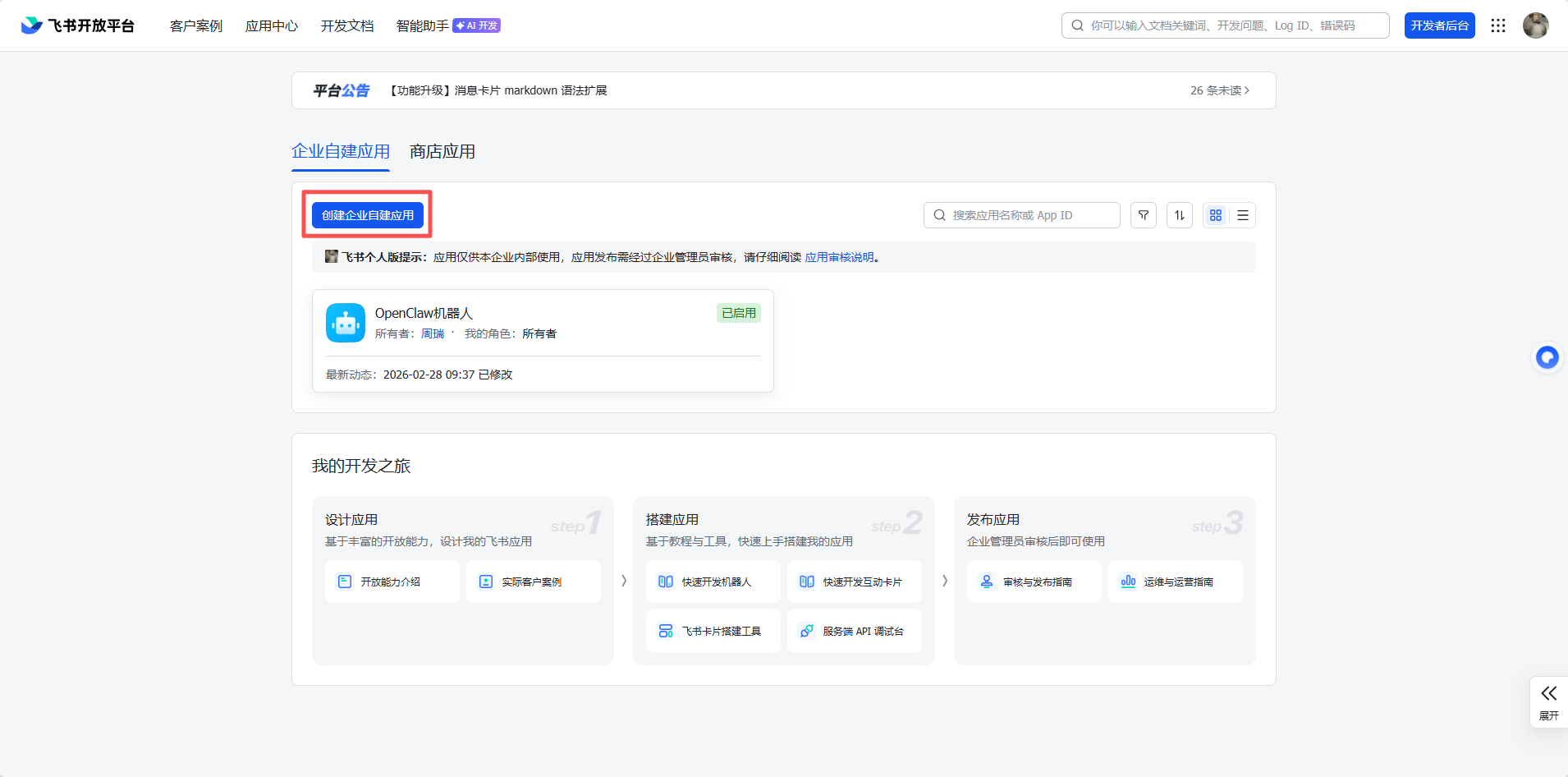Click the OpenClaw robot app icon

(346, 323)
